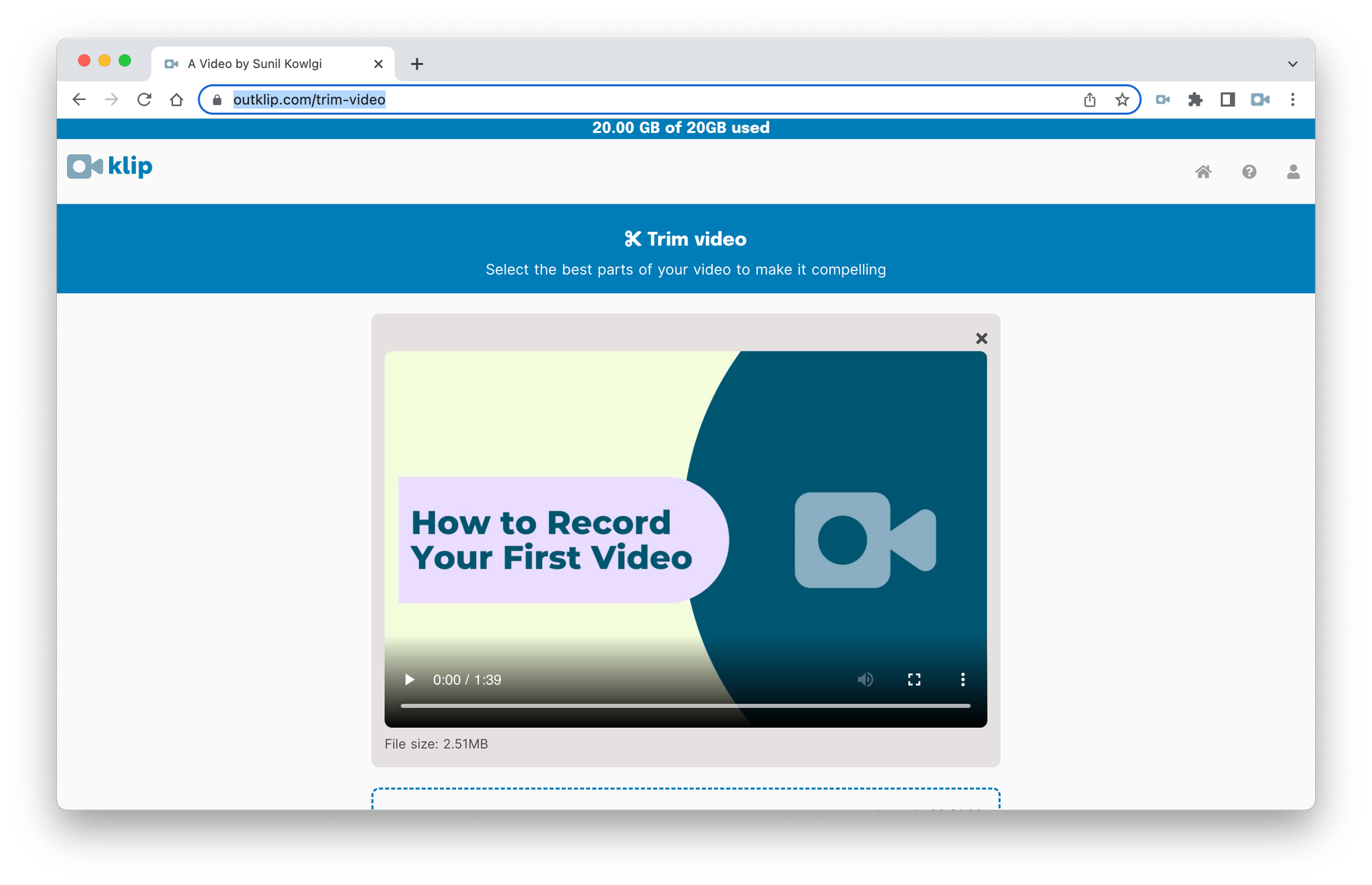Click the home navigation icon

1203,171
